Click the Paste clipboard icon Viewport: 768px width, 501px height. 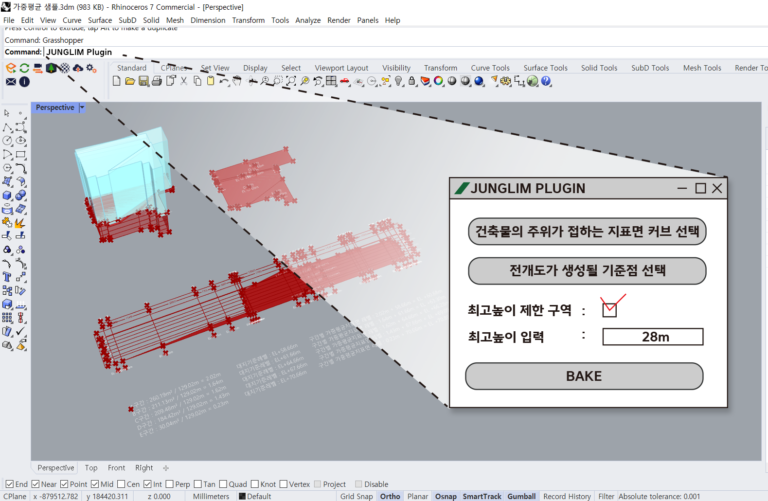(x=211, y=81)
